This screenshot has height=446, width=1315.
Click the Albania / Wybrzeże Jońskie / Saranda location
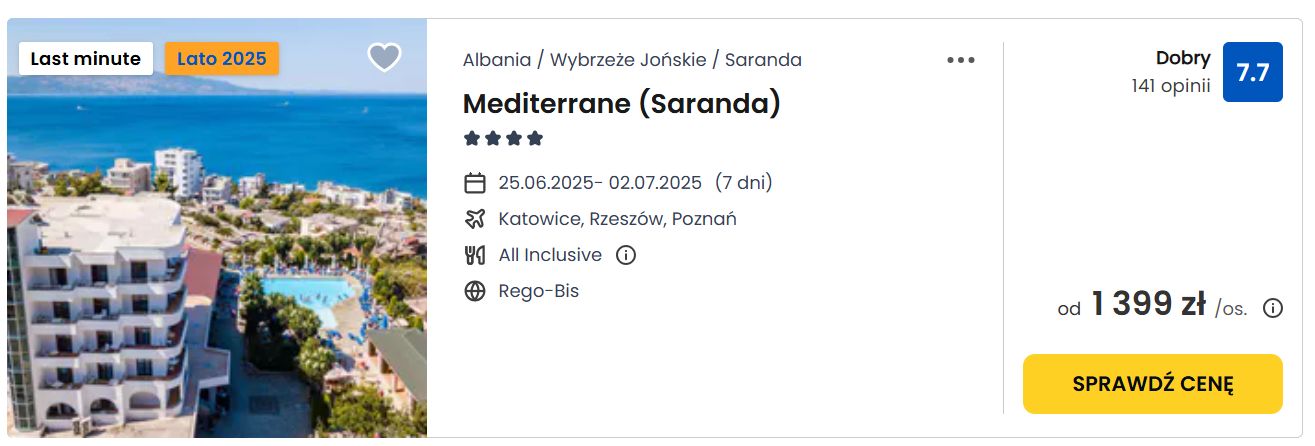[632, 60]
